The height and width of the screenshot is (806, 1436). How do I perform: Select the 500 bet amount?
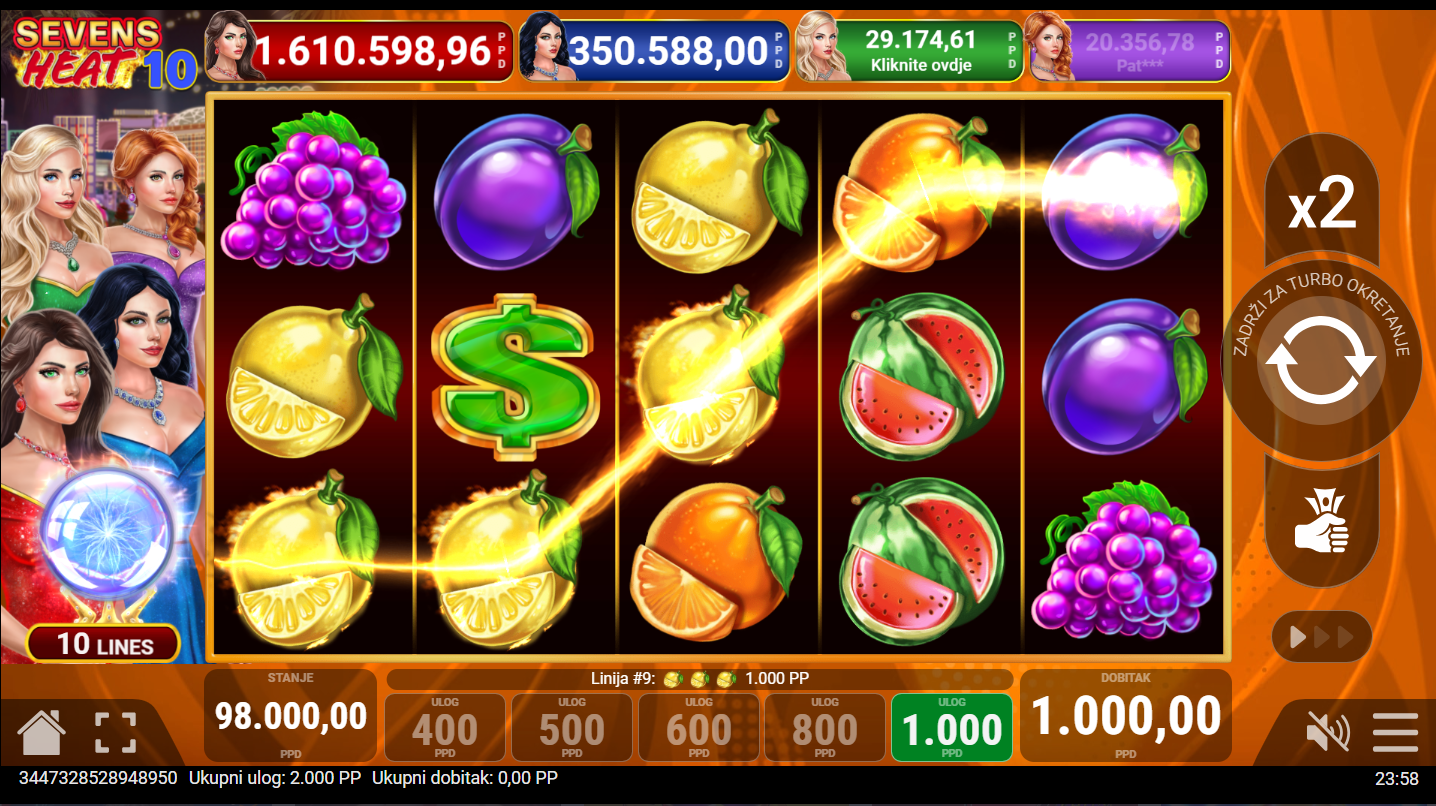click(x=572, y=728)
